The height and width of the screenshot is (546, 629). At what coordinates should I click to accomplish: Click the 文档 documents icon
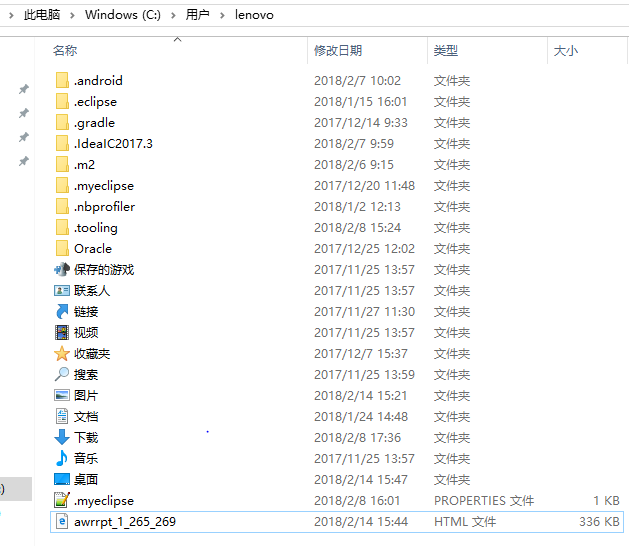(62, 416)
